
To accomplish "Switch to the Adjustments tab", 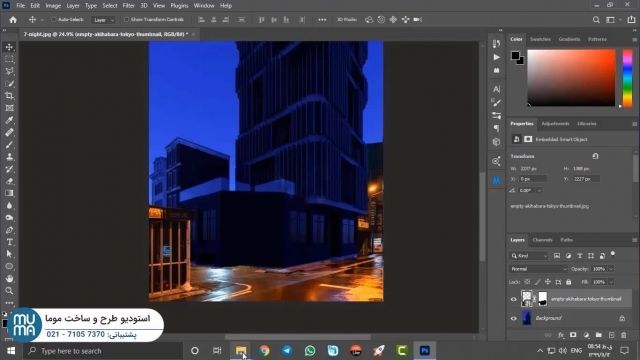I will [555, 123].
